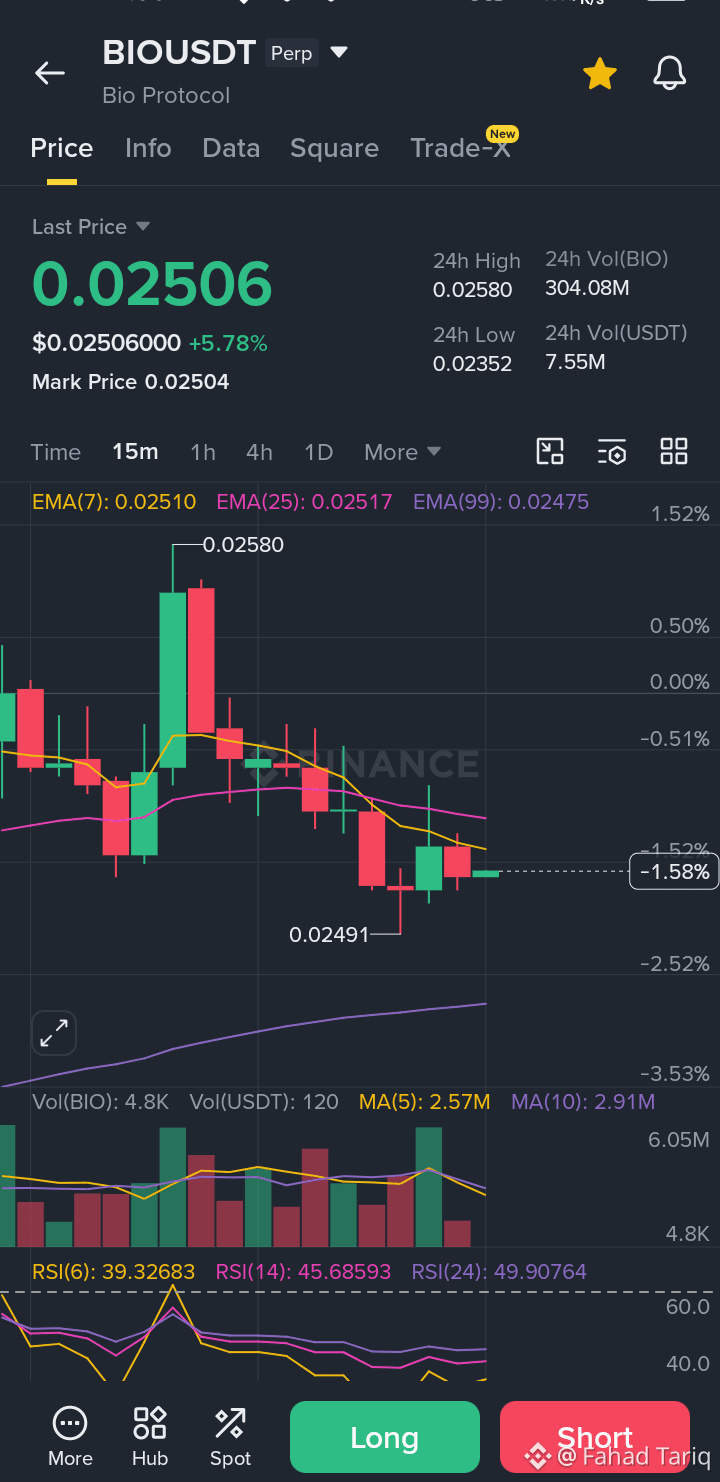Tap the RSI(24): 49.90764 label
Image resolution: width=720 pixels, height=1482 pixels.
coord(499,1272)
